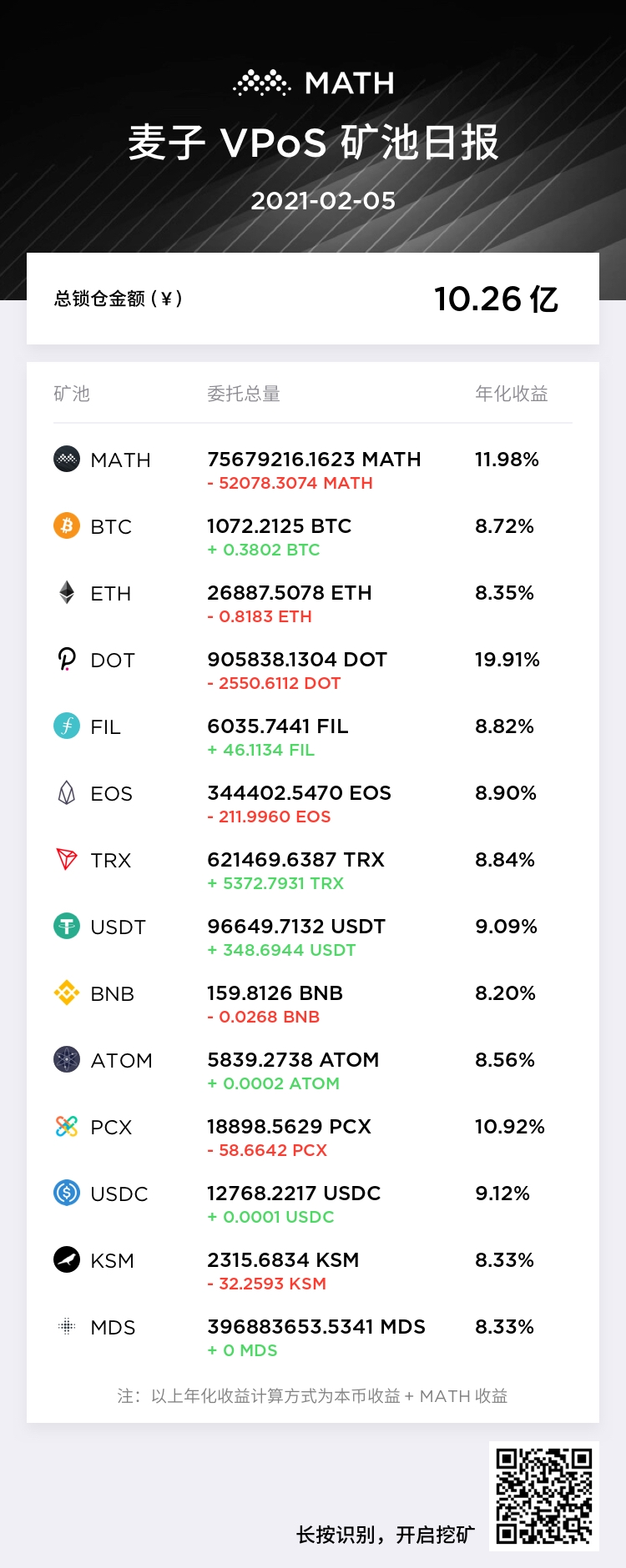Image resolution: width=626 pixels, height=1568 pixels.
Task: Tap the yellow BNB icon
Action: pos(67,993)
